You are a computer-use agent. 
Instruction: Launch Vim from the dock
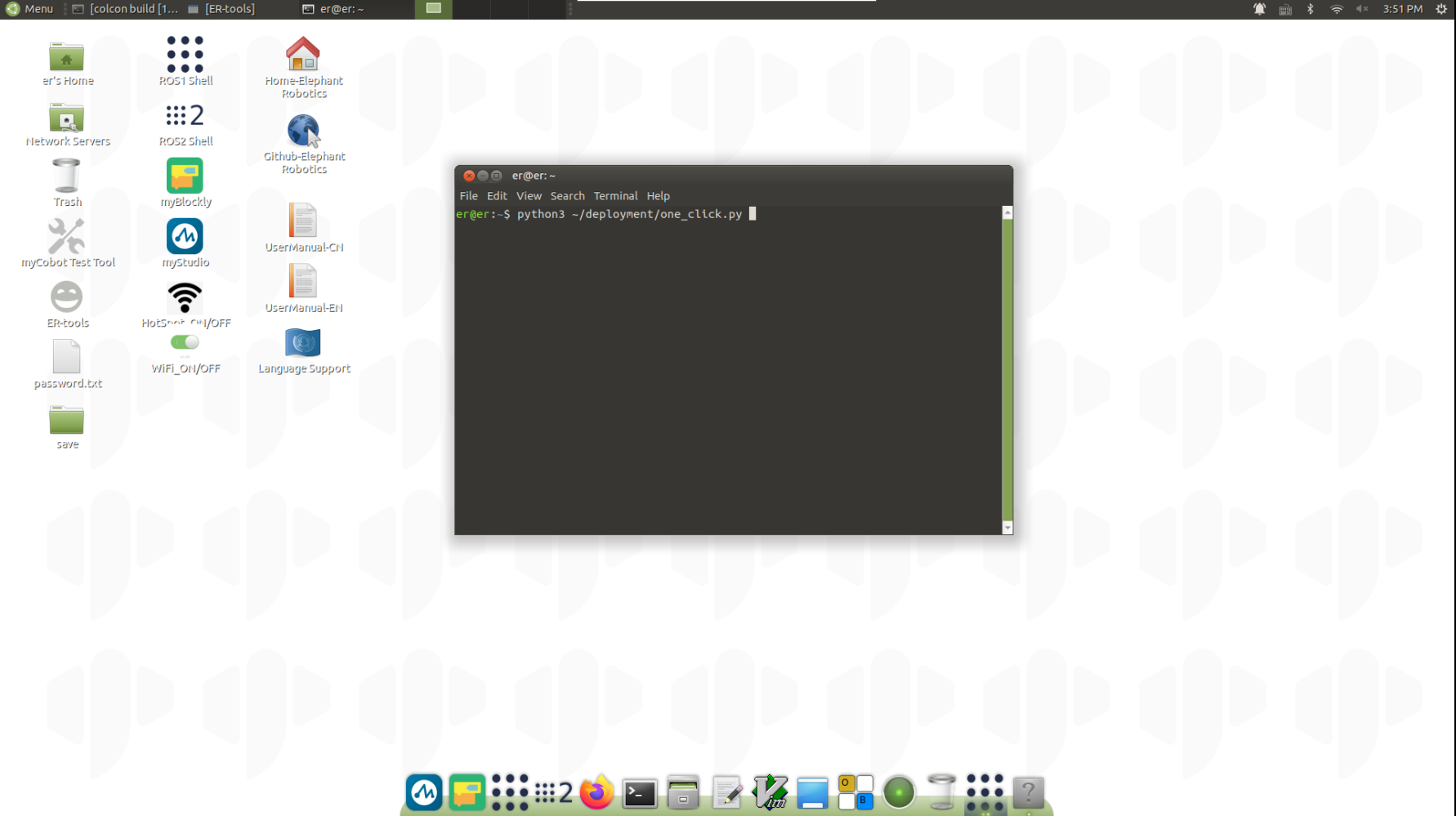pos(770,792)
